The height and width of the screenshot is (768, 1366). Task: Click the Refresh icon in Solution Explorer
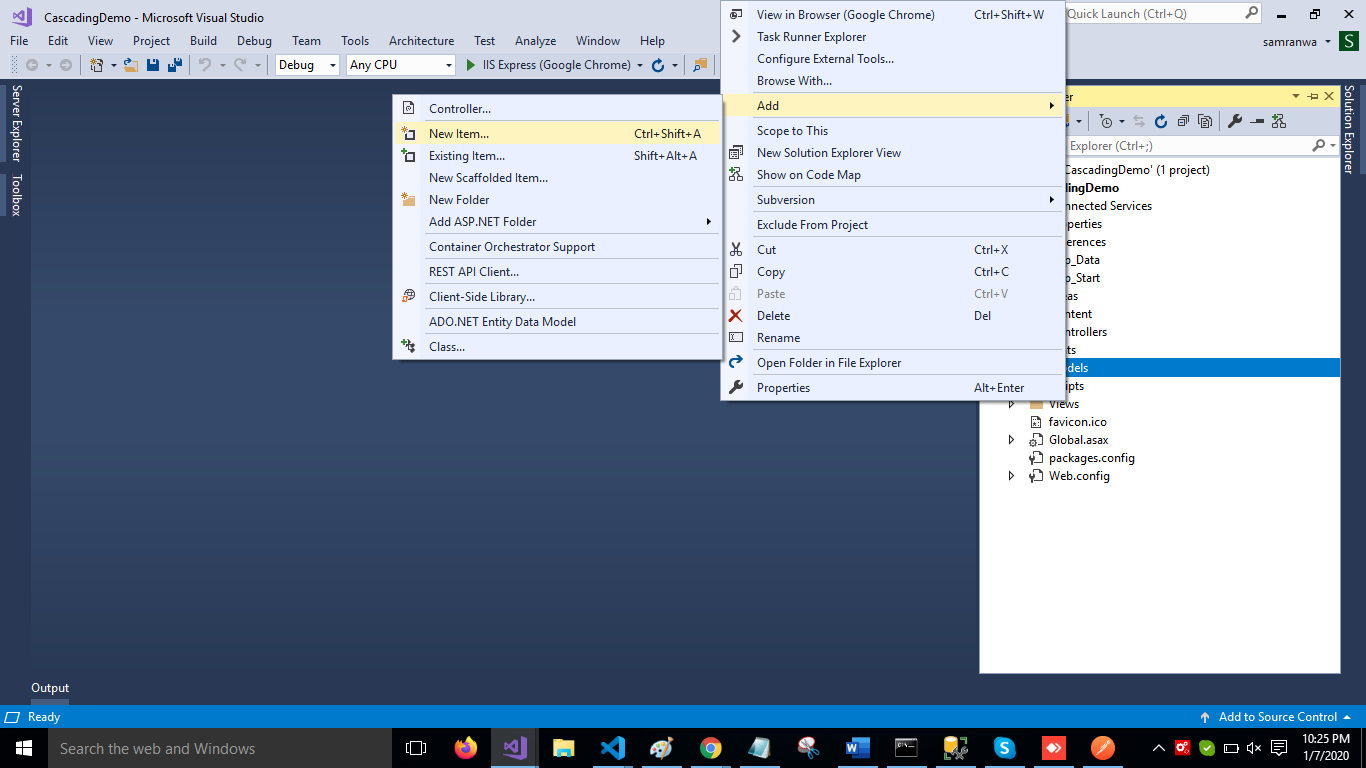1161,121
